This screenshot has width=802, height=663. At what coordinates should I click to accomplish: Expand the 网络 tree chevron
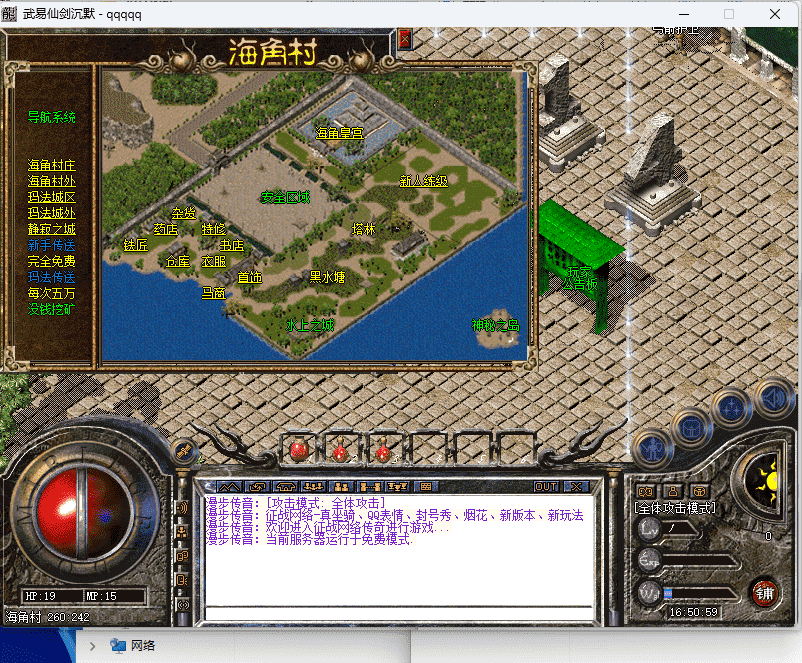(93, 646)
